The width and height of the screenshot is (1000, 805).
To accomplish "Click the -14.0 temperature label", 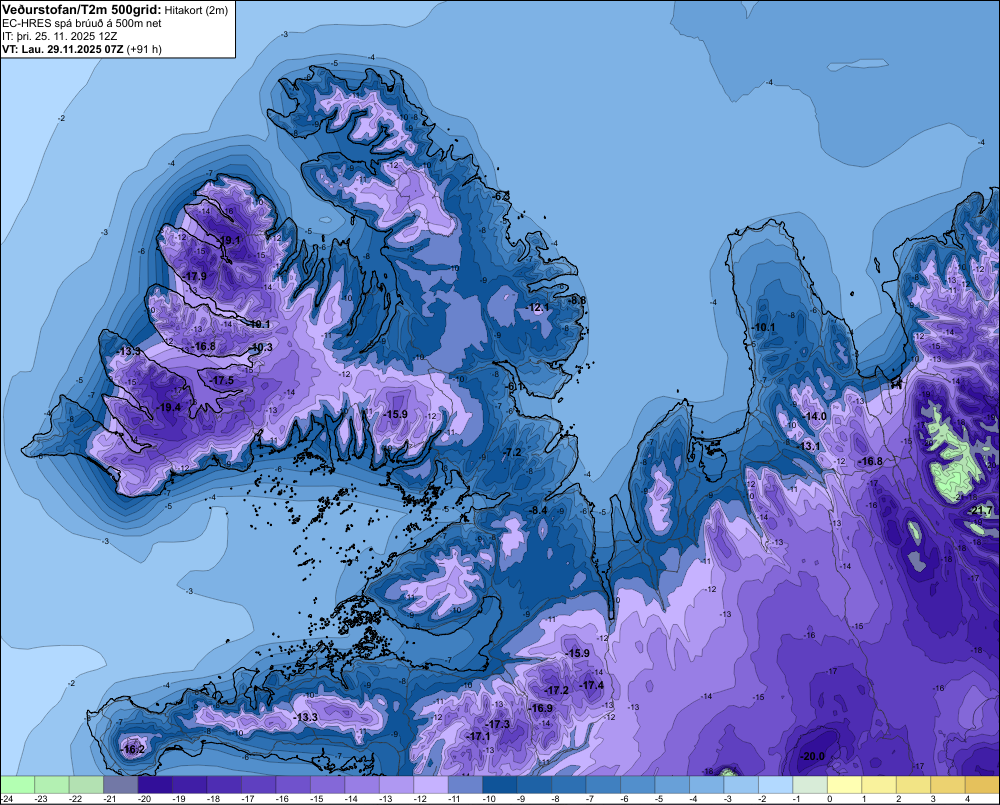I will (x=814, y=416).
